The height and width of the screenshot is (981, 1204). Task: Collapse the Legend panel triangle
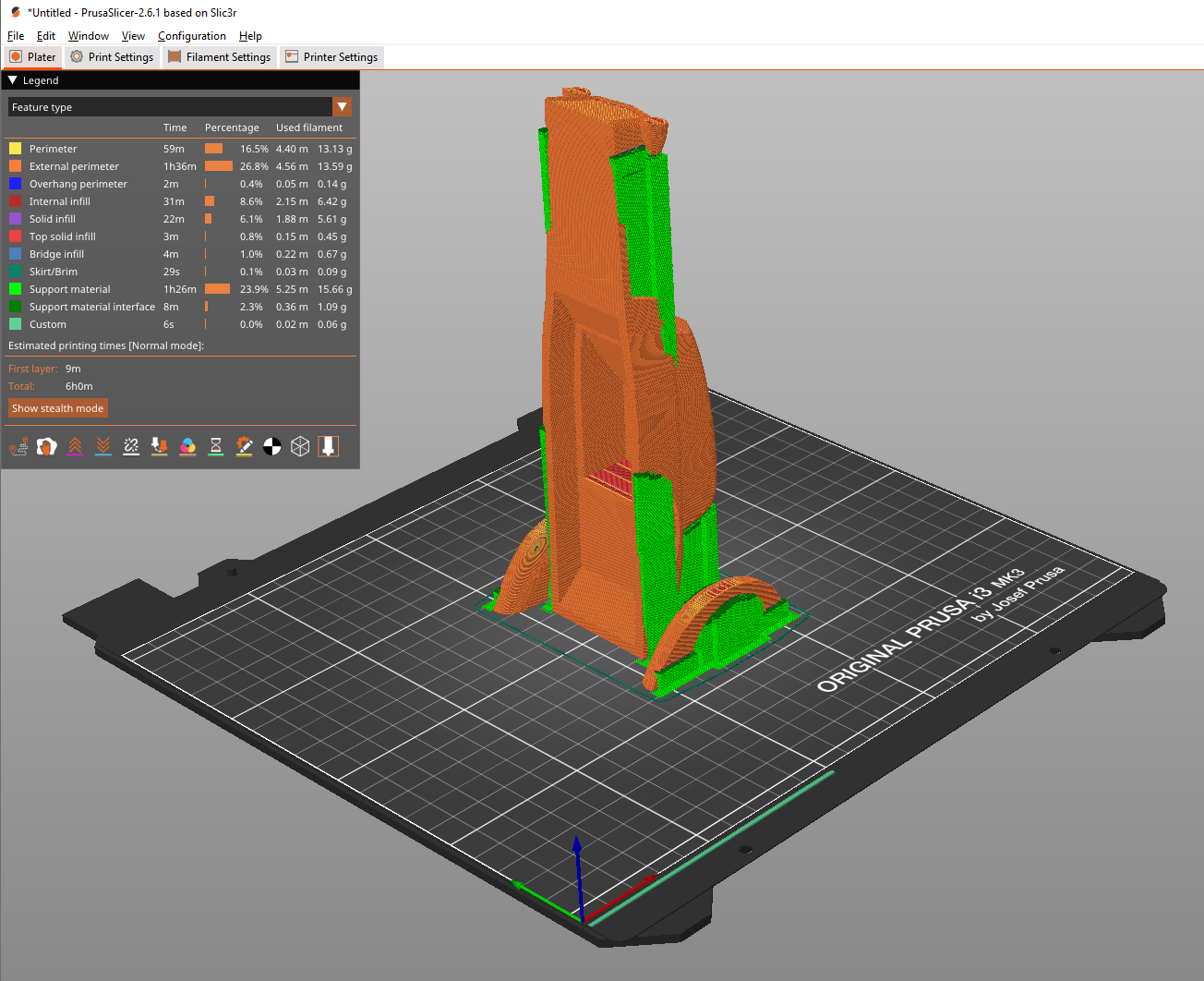tap(13, 80)
